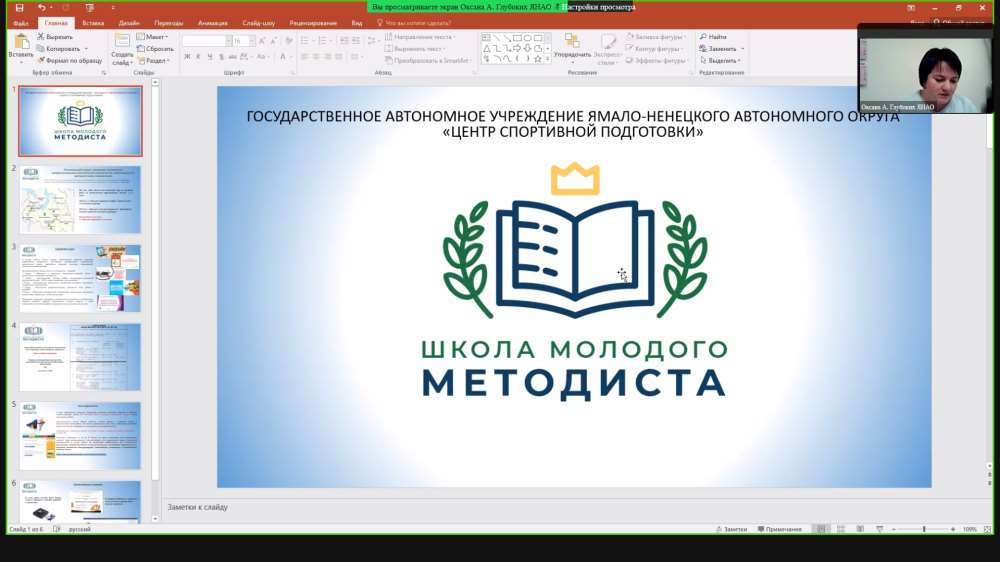Switch to the Слайд-шоу tab
The width and height of the screenshot is (1000, 562).
[x=258, y=23]
